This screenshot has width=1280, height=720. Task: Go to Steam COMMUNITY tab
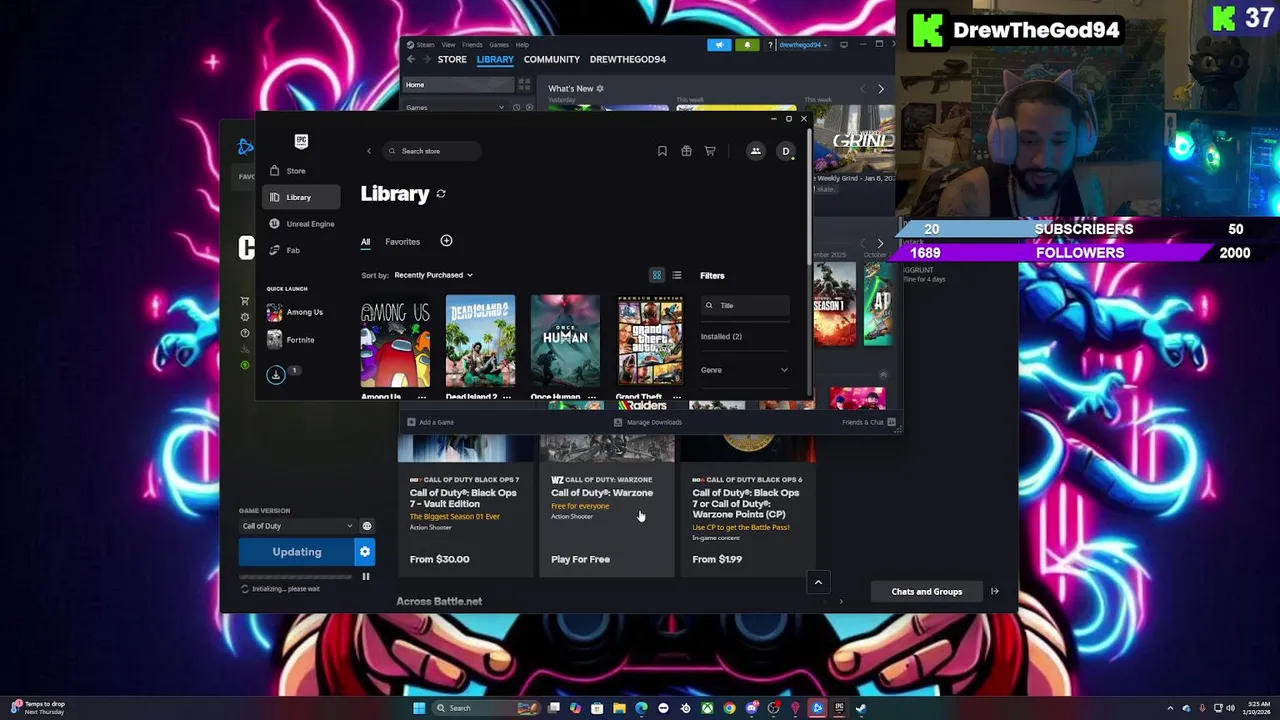point(552,59)
